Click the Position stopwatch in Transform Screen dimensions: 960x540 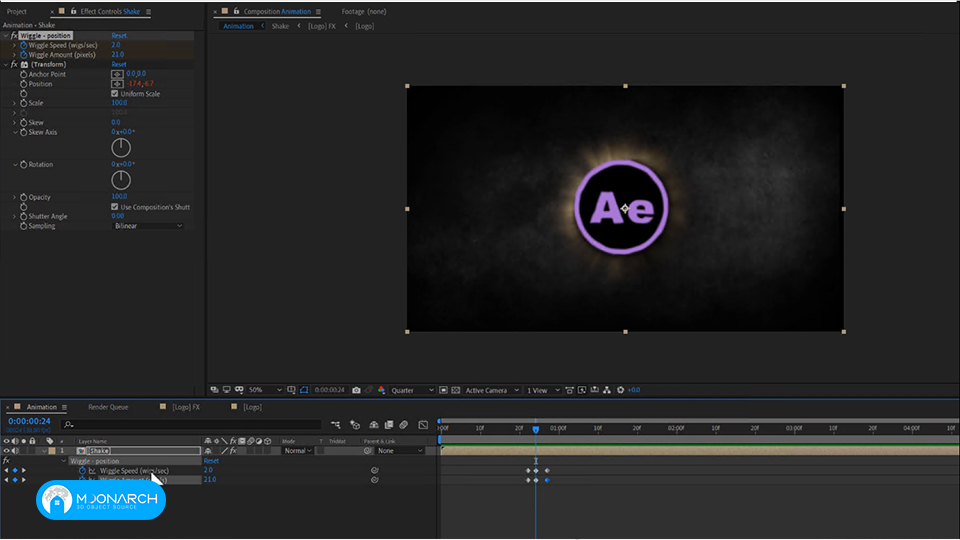23,84
